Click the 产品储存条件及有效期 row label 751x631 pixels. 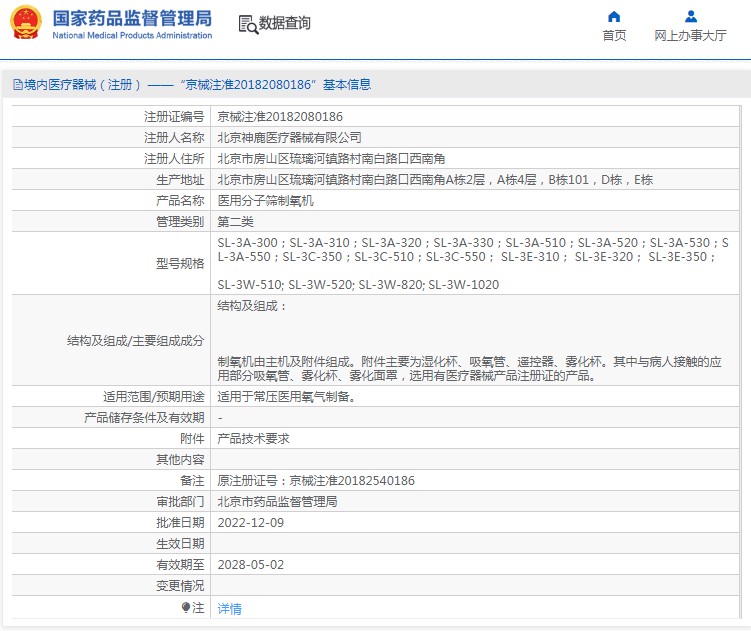[x=144, y=418]
